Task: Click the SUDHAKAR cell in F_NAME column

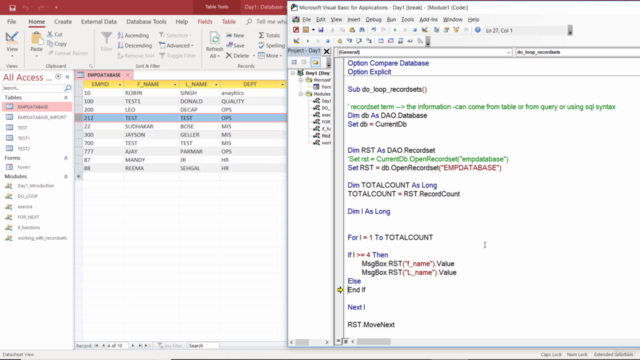Action: tap(151, 126)
